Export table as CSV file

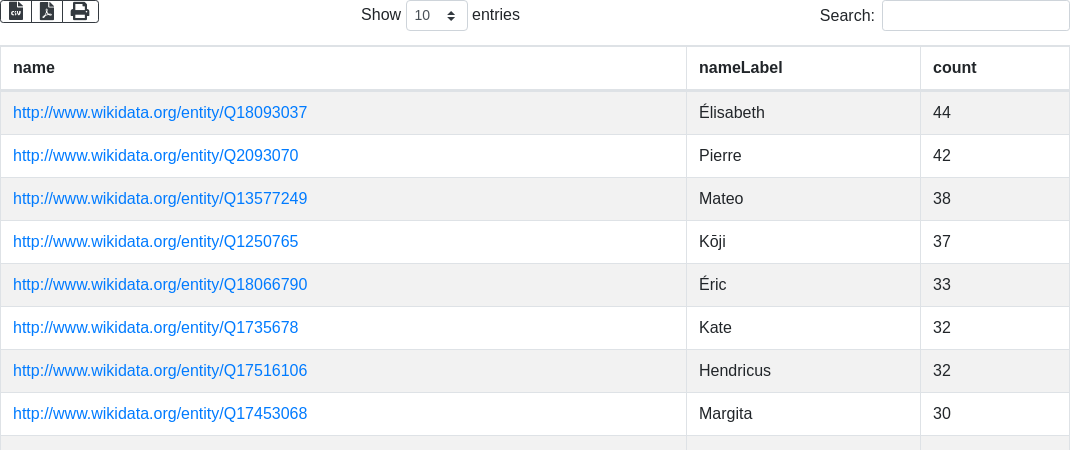point(16,11)
